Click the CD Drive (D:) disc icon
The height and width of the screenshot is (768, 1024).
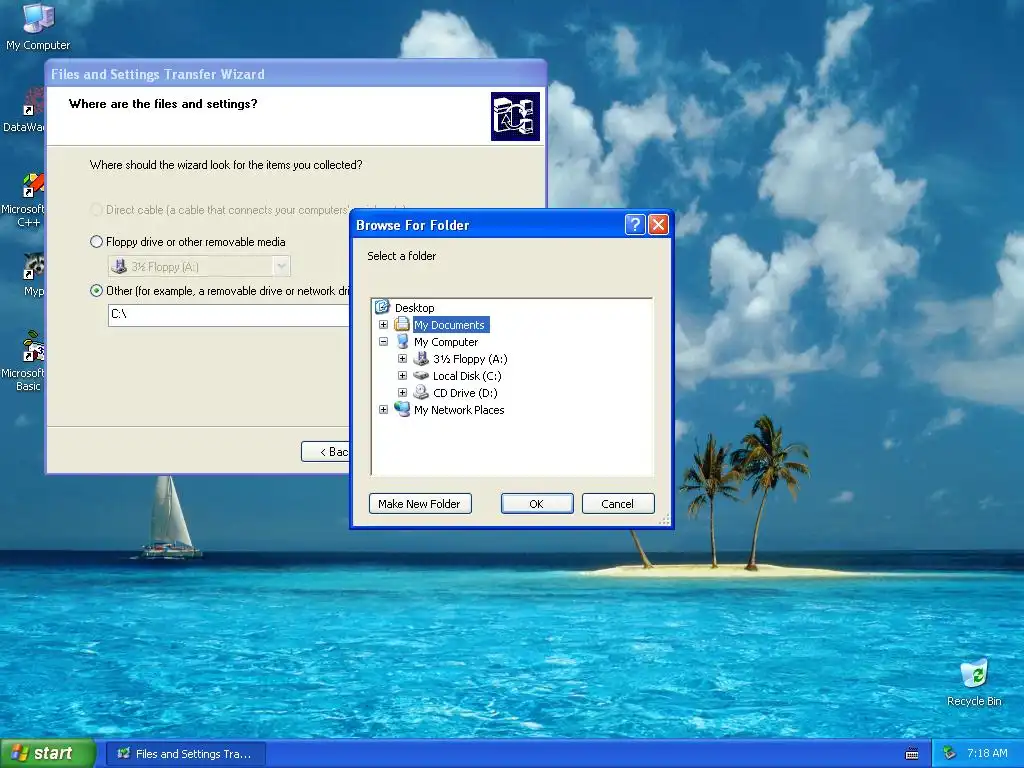pos(422,392)
